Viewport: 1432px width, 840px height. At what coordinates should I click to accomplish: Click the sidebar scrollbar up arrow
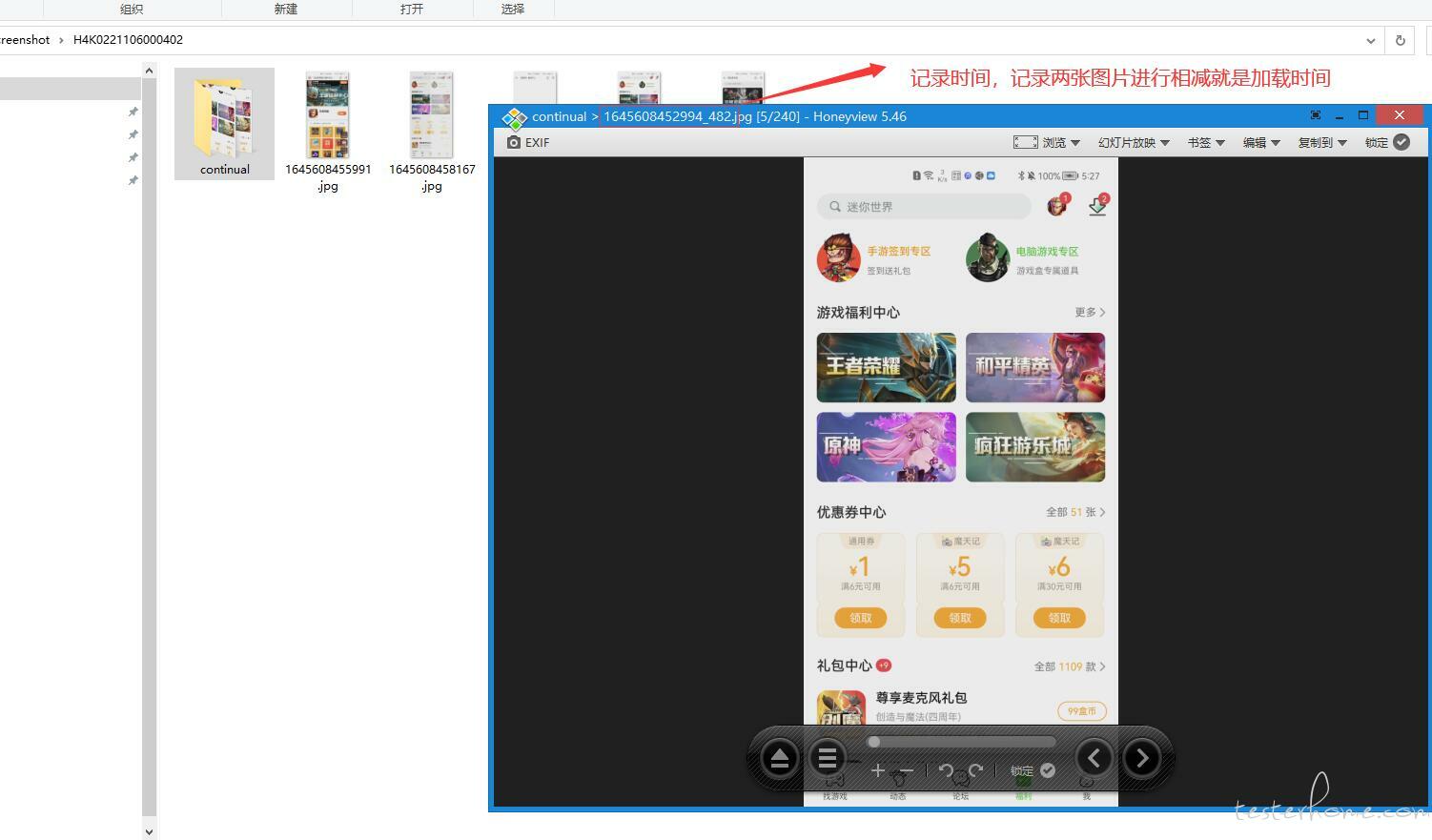149,71
